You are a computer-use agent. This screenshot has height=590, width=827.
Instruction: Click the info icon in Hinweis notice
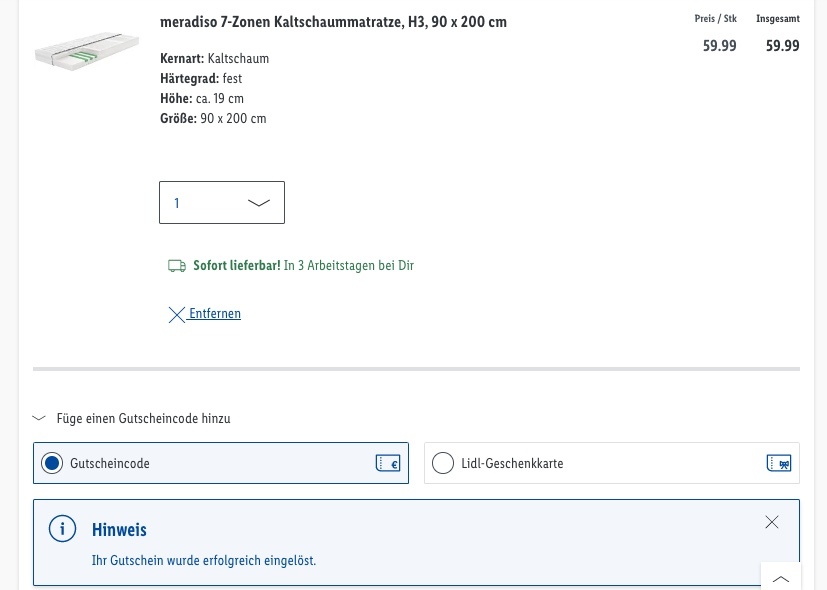62,528
